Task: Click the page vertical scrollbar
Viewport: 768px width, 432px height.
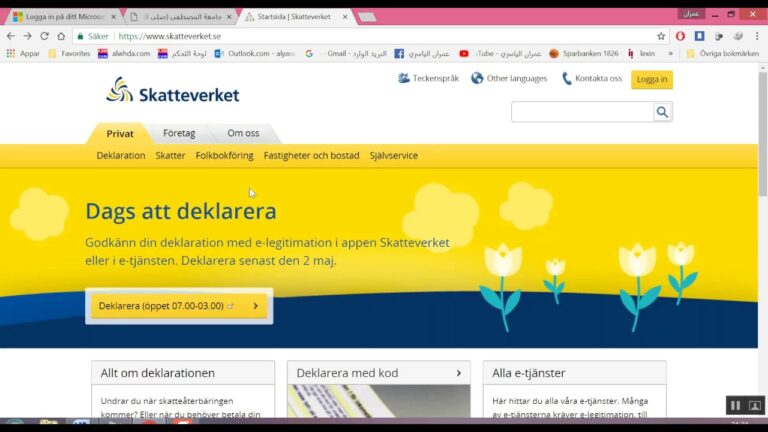Action: (763, 134)
